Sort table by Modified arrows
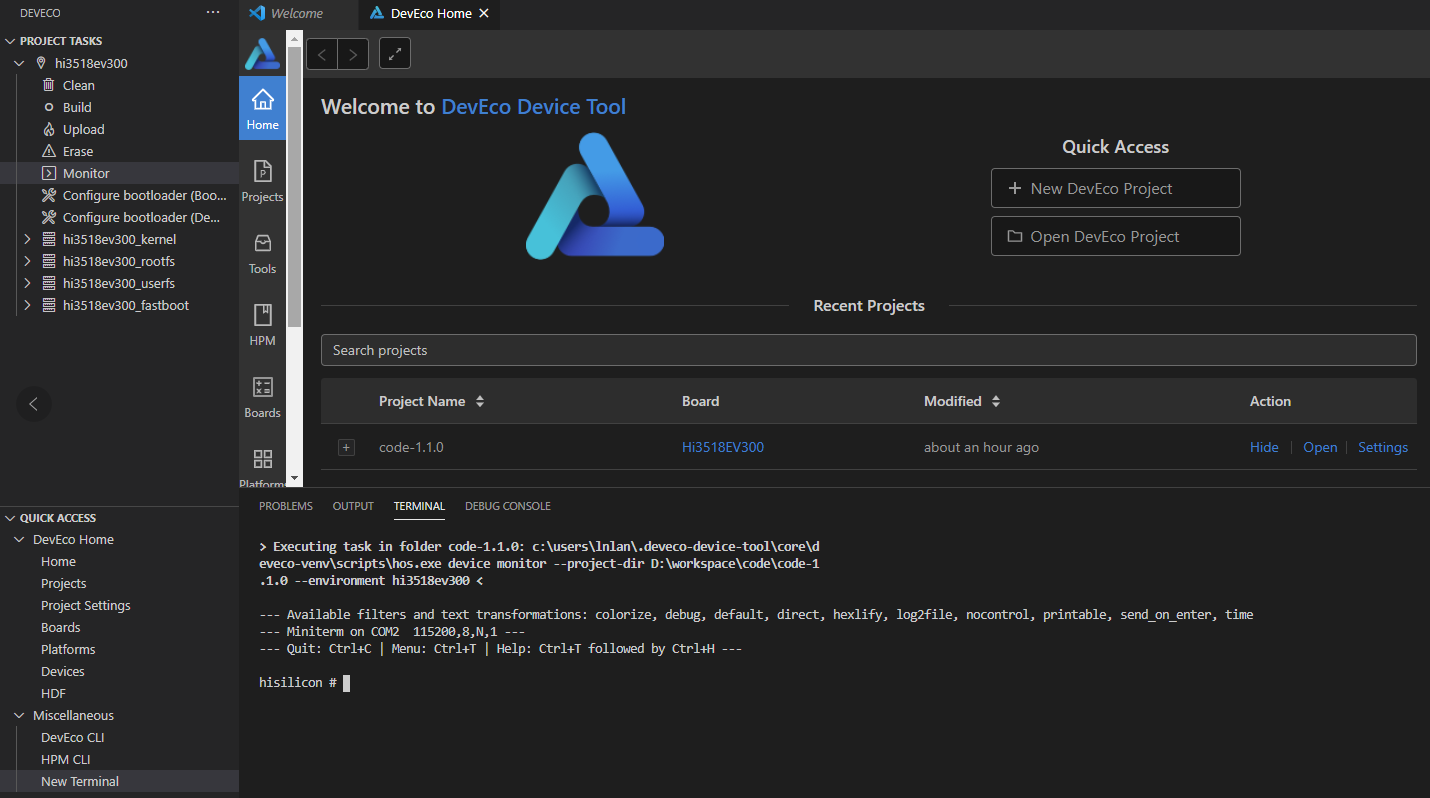The height and width of the screenshot is (798, 1430). click(996, 401)
